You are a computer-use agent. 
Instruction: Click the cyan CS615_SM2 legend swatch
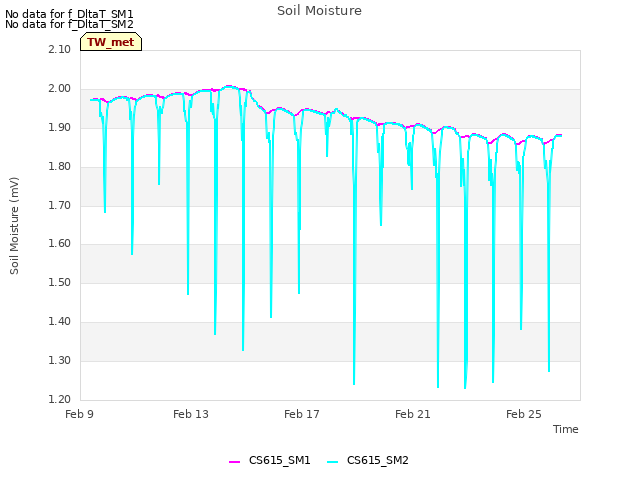(x=333, y=461)
